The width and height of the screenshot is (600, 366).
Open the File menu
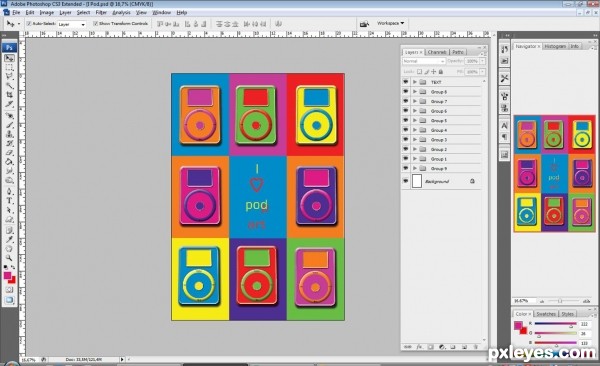tap(16, 13)
